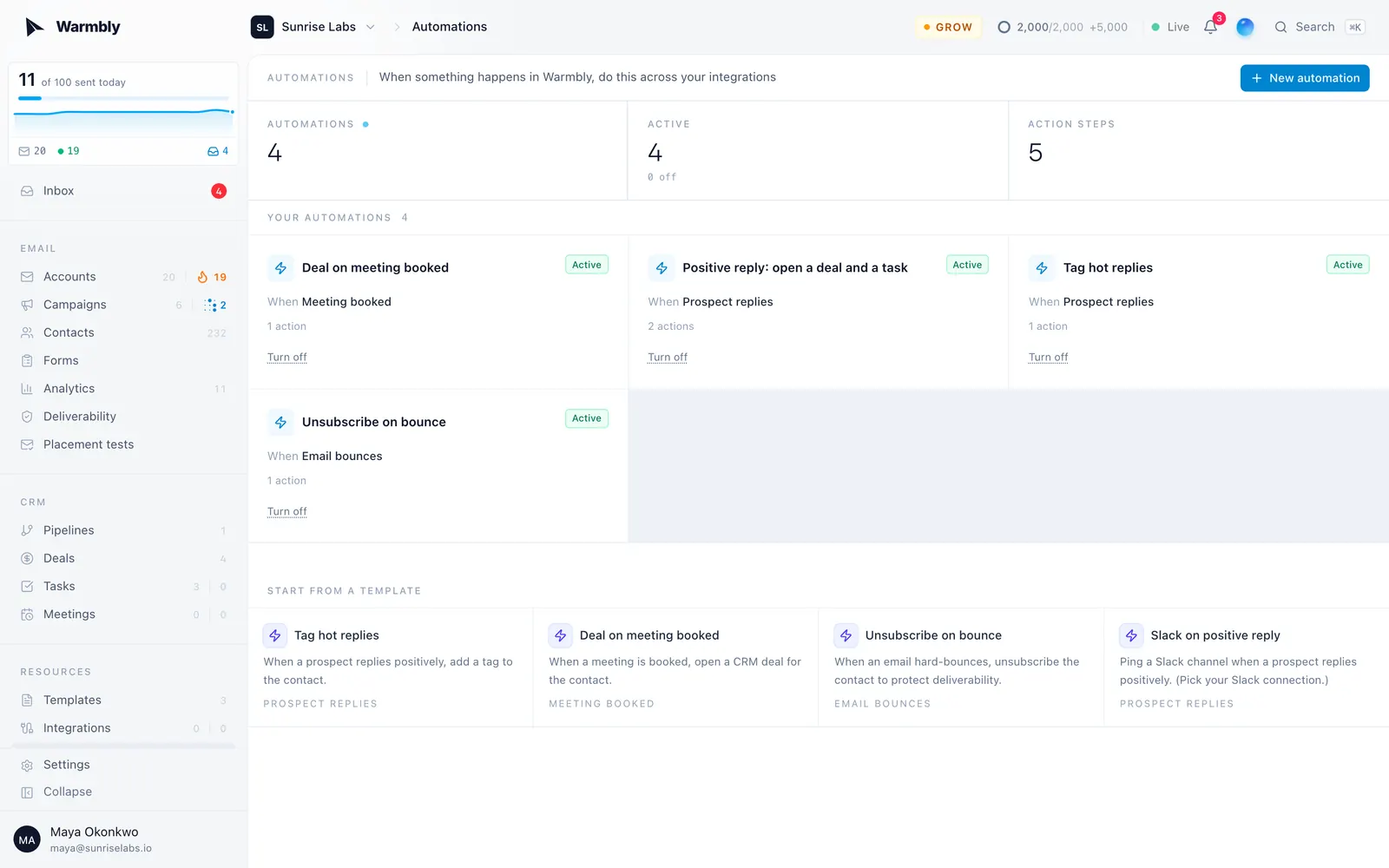Navigate to Templates in Resources

click(124, 700)
